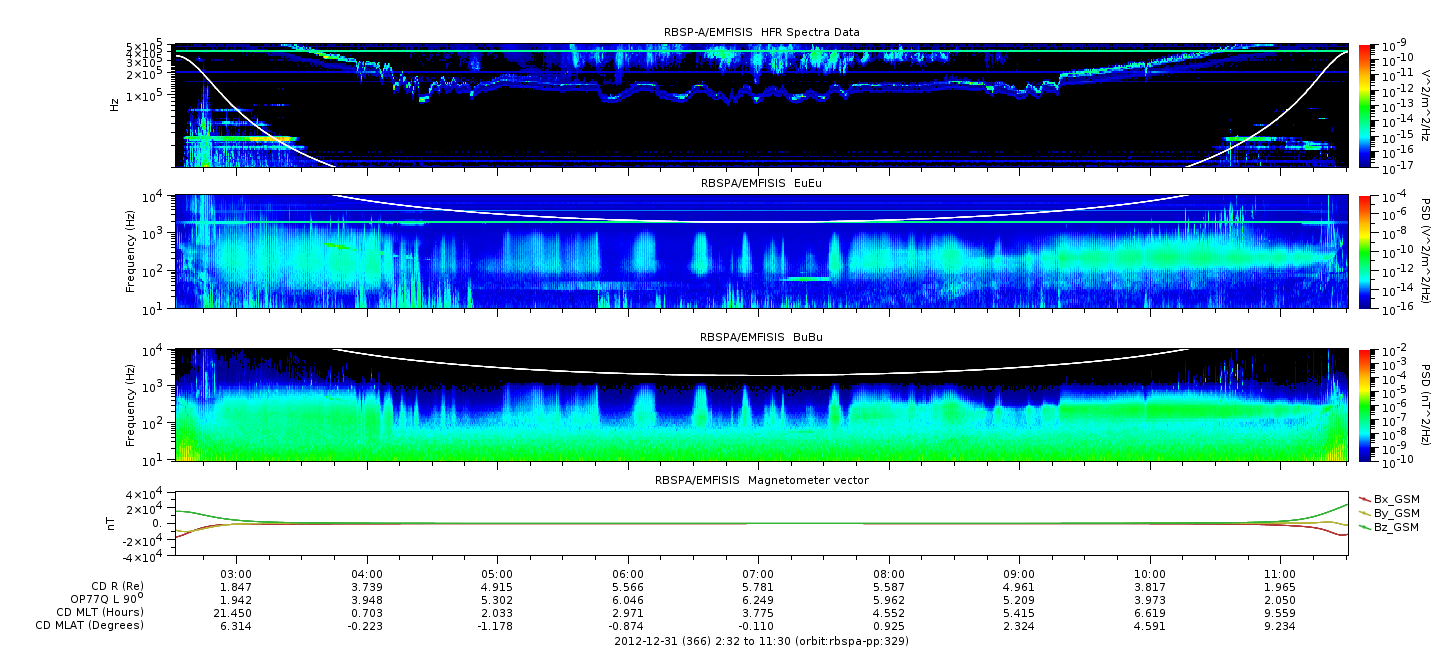The width and height of the screenshot is (1447, 658).
Task: Click the HFR Spectra color bar
Action: coord(1366,105)
